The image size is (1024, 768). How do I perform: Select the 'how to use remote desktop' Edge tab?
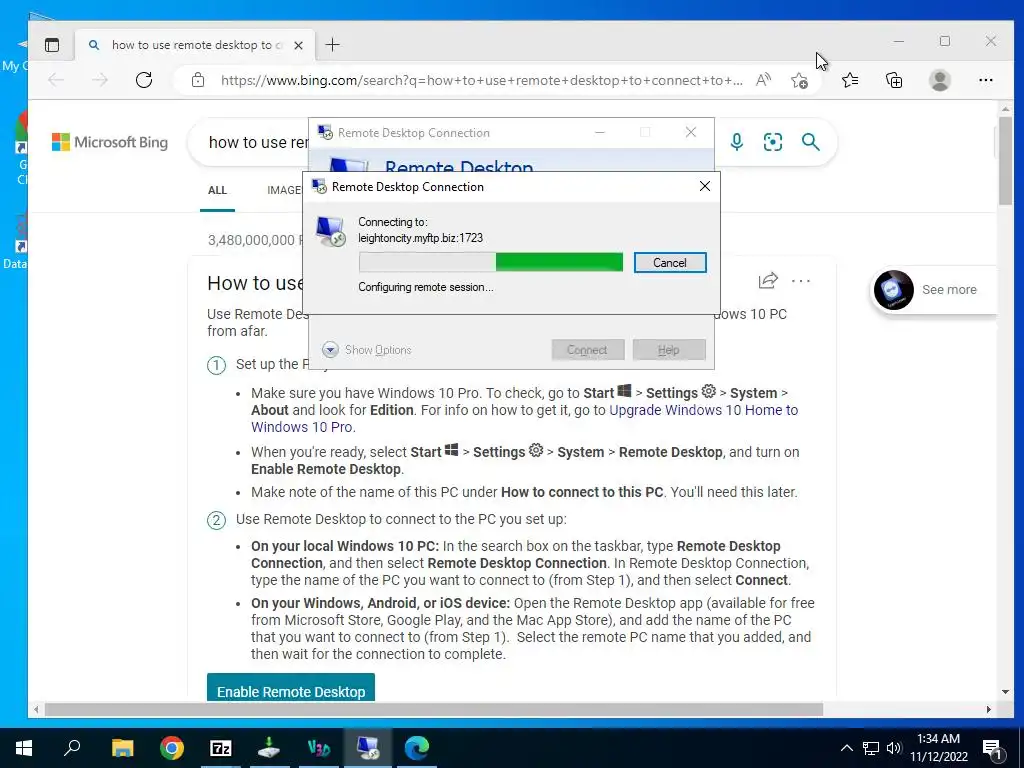tap(195, 45)
